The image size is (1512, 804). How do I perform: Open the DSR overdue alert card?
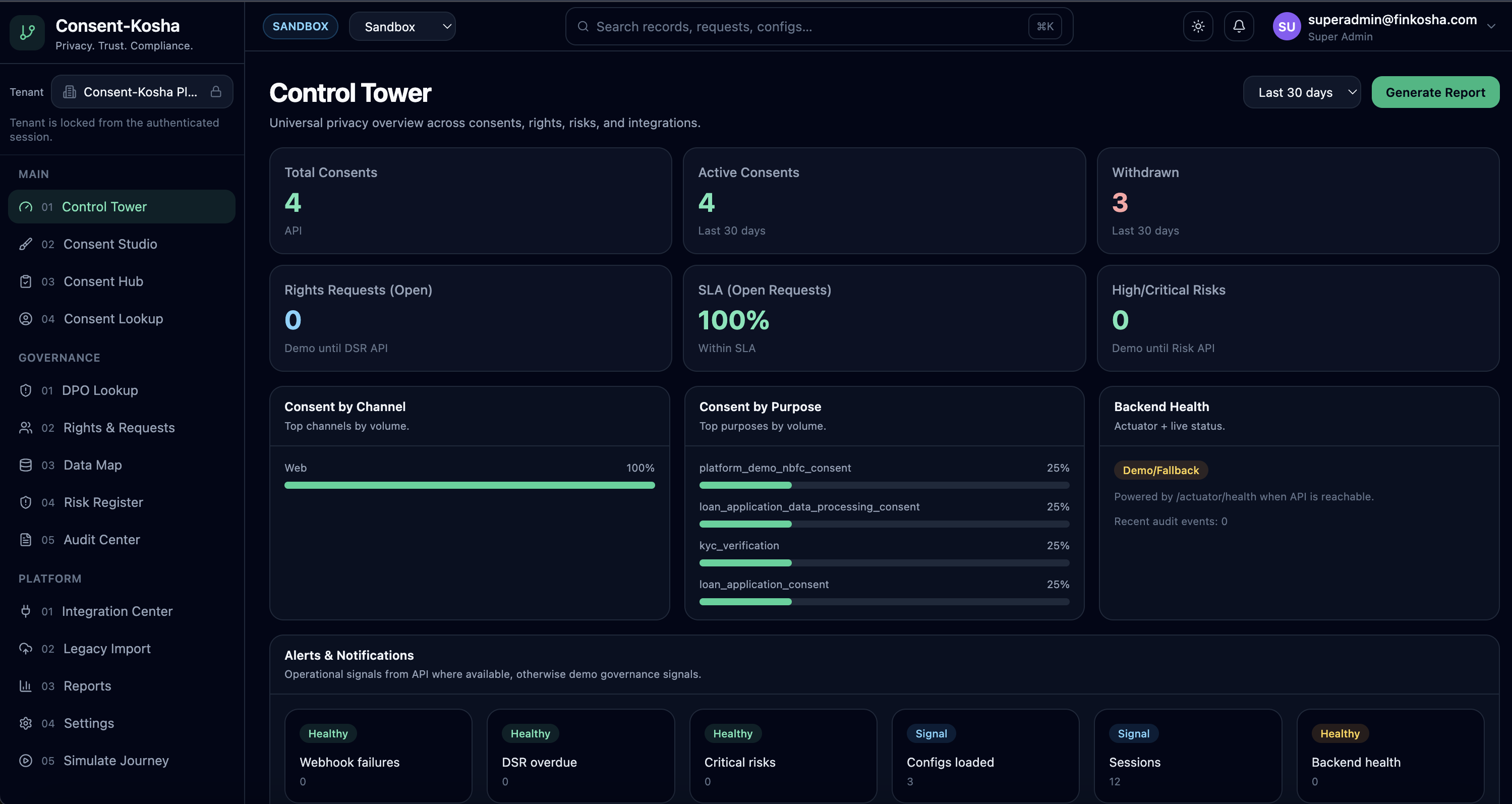coord(580,756)
